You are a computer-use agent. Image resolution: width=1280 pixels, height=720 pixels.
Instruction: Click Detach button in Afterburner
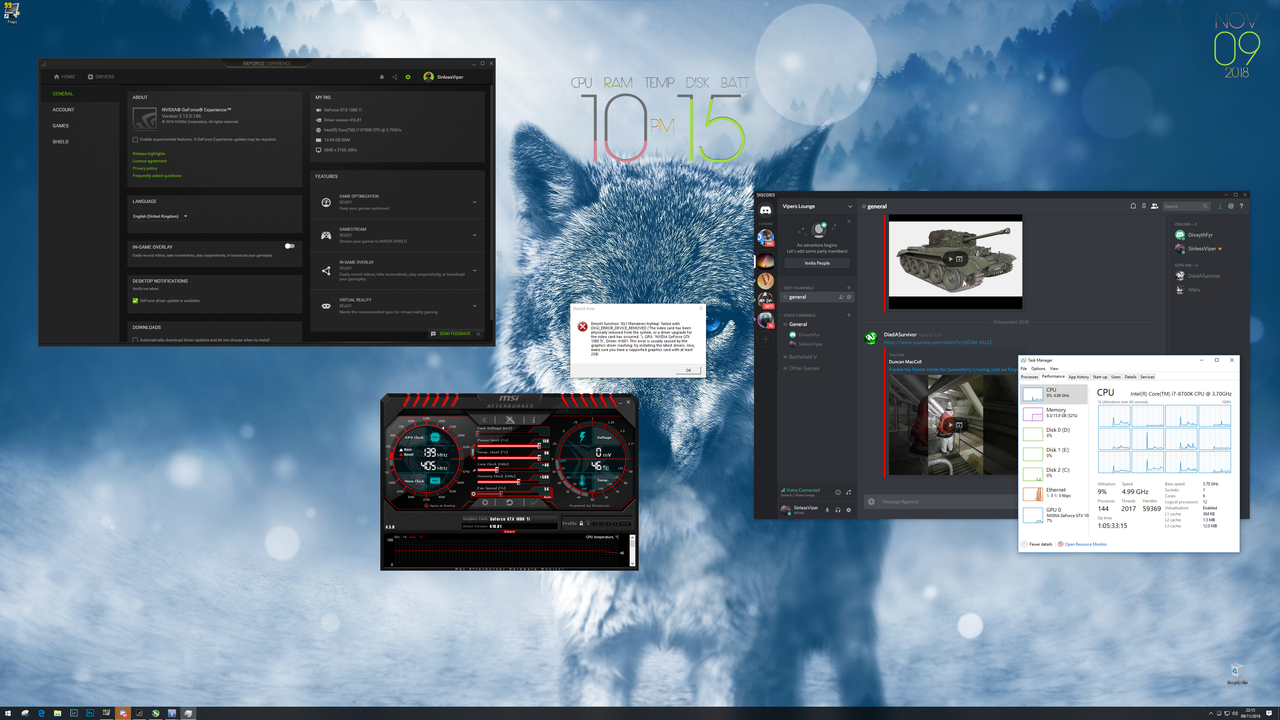509,531
